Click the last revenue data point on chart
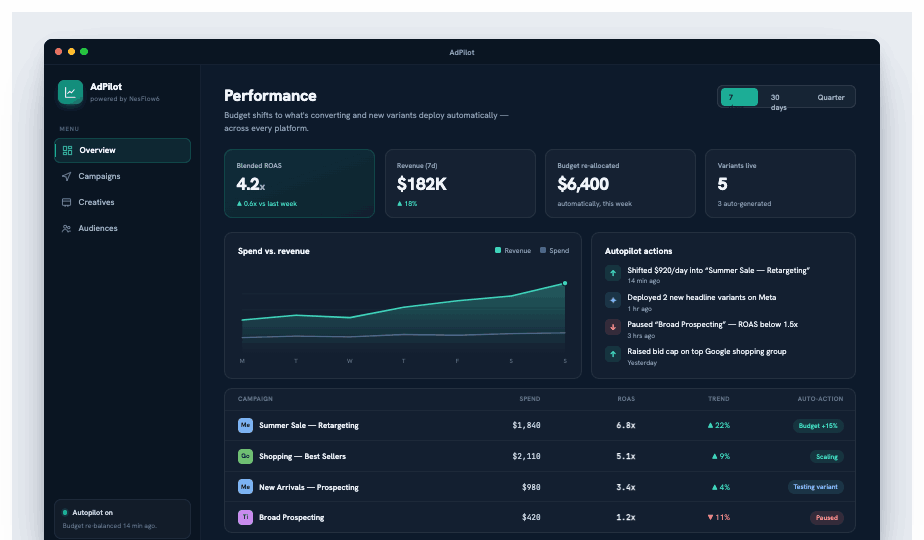 [x=565, y=284]
